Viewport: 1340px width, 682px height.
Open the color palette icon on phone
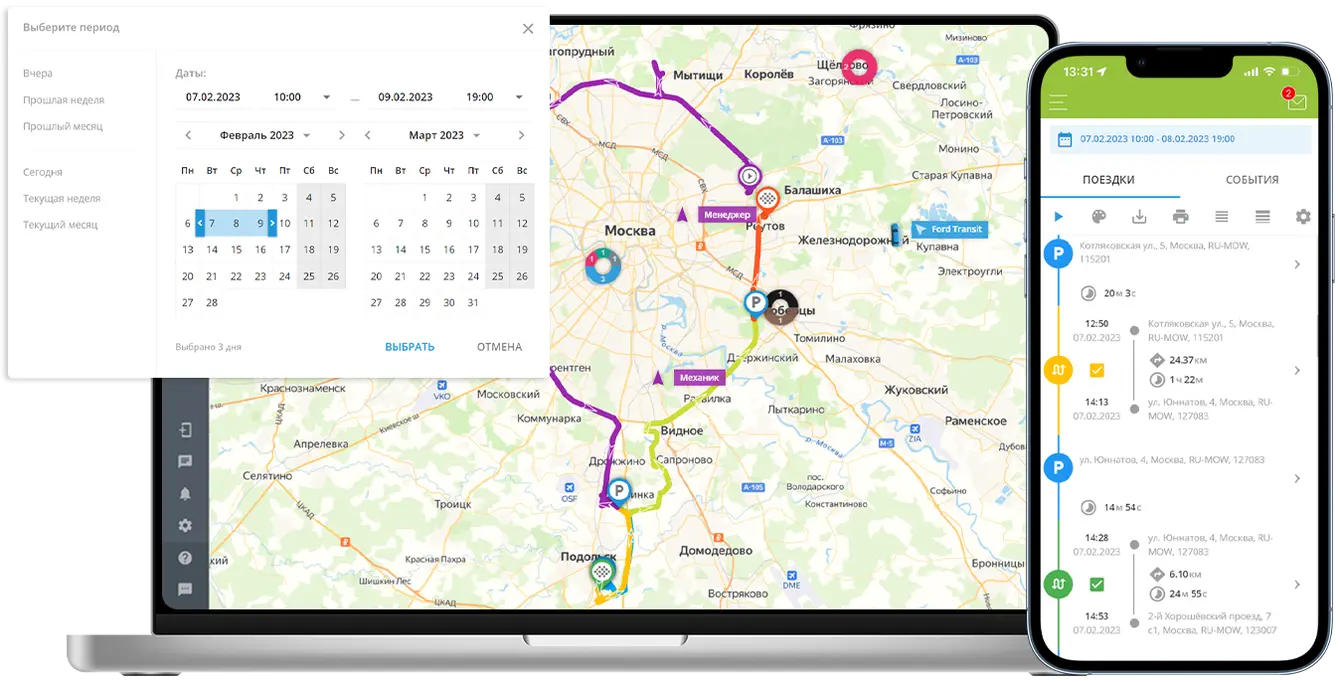1099,217
